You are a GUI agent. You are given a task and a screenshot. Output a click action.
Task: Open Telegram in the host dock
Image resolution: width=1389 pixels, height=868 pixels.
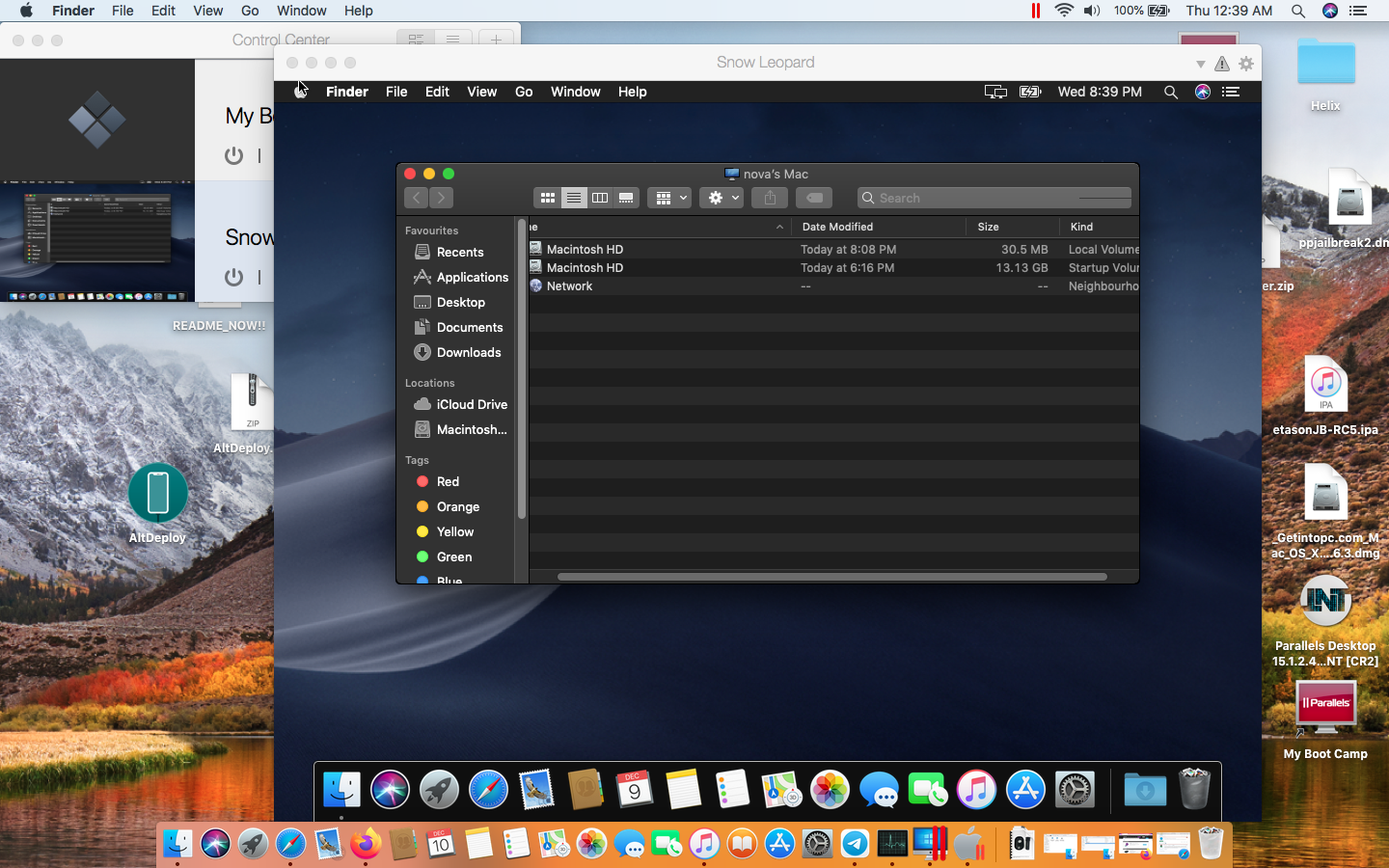click(855, 845)
